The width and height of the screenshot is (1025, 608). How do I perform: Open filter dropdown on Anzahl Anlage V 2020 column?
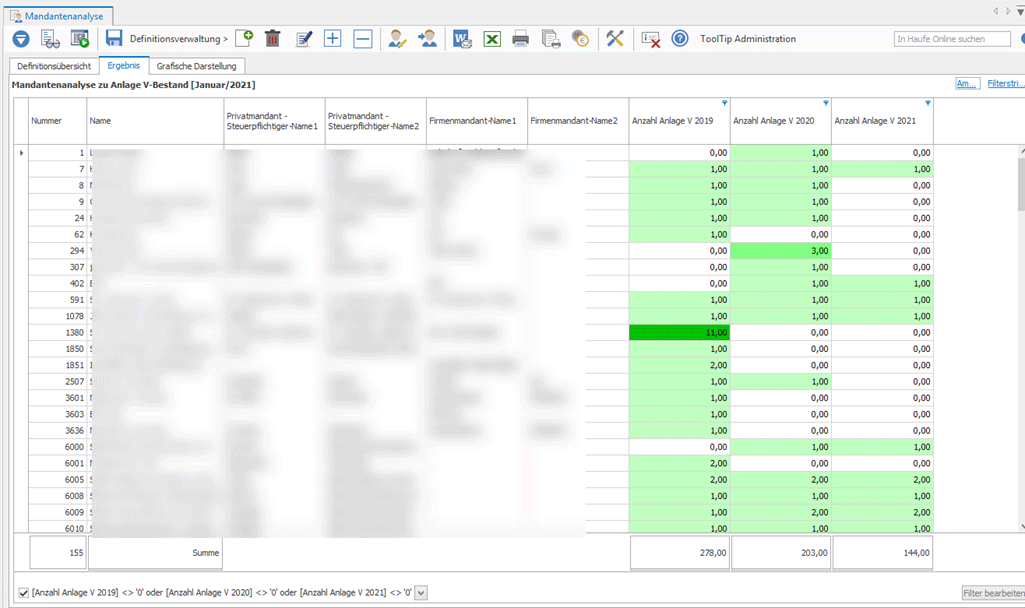click(825, 103)
